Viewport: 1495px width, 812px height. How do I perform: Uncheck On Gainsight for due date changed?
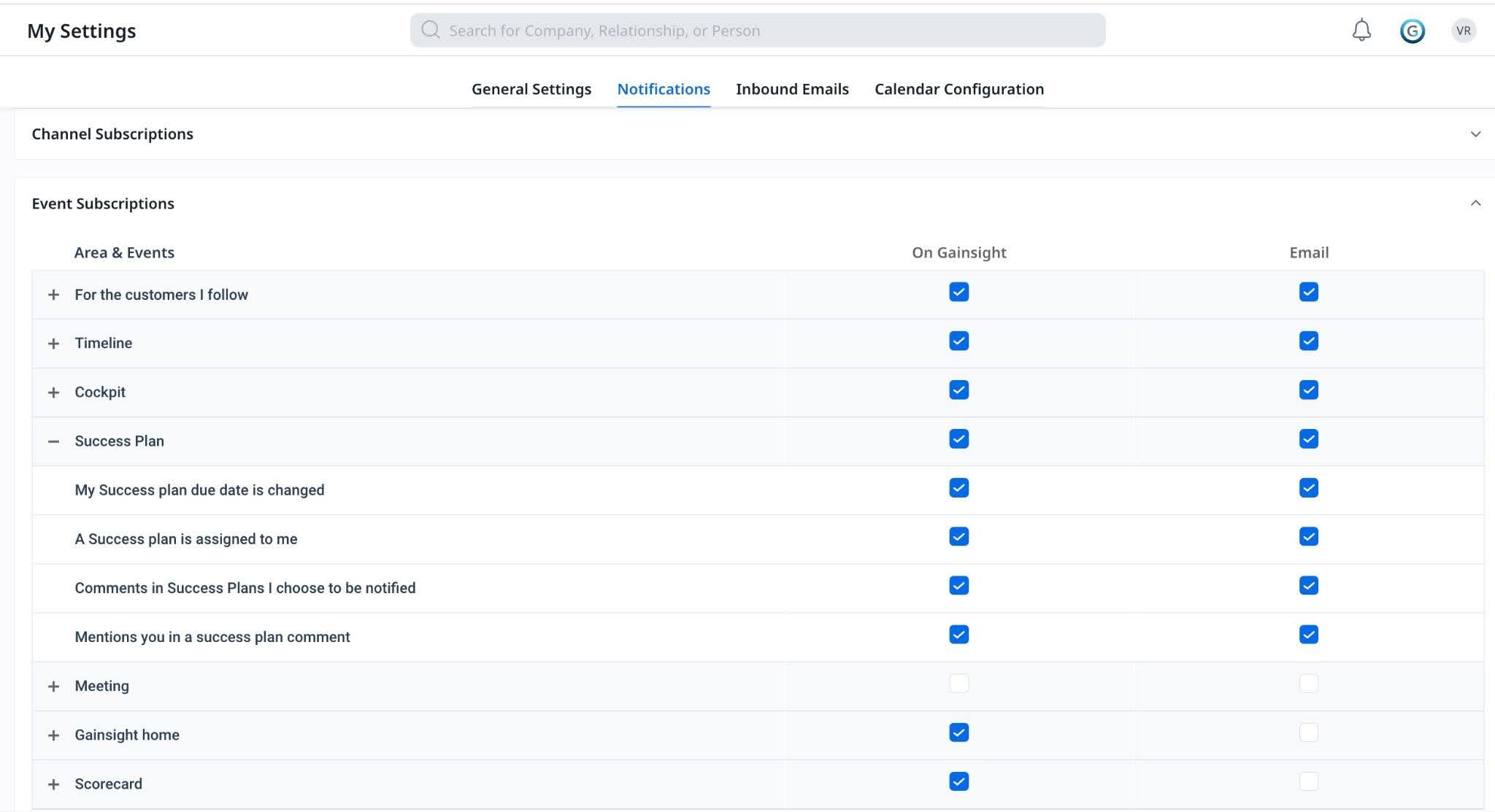click(958, 487)
